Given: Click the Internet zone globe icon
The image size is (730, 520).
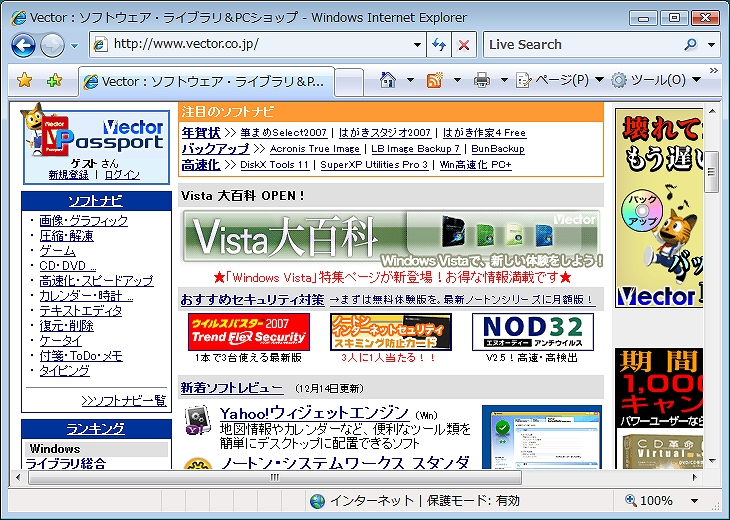Looking at the screenshot, I should coord(318,501).
